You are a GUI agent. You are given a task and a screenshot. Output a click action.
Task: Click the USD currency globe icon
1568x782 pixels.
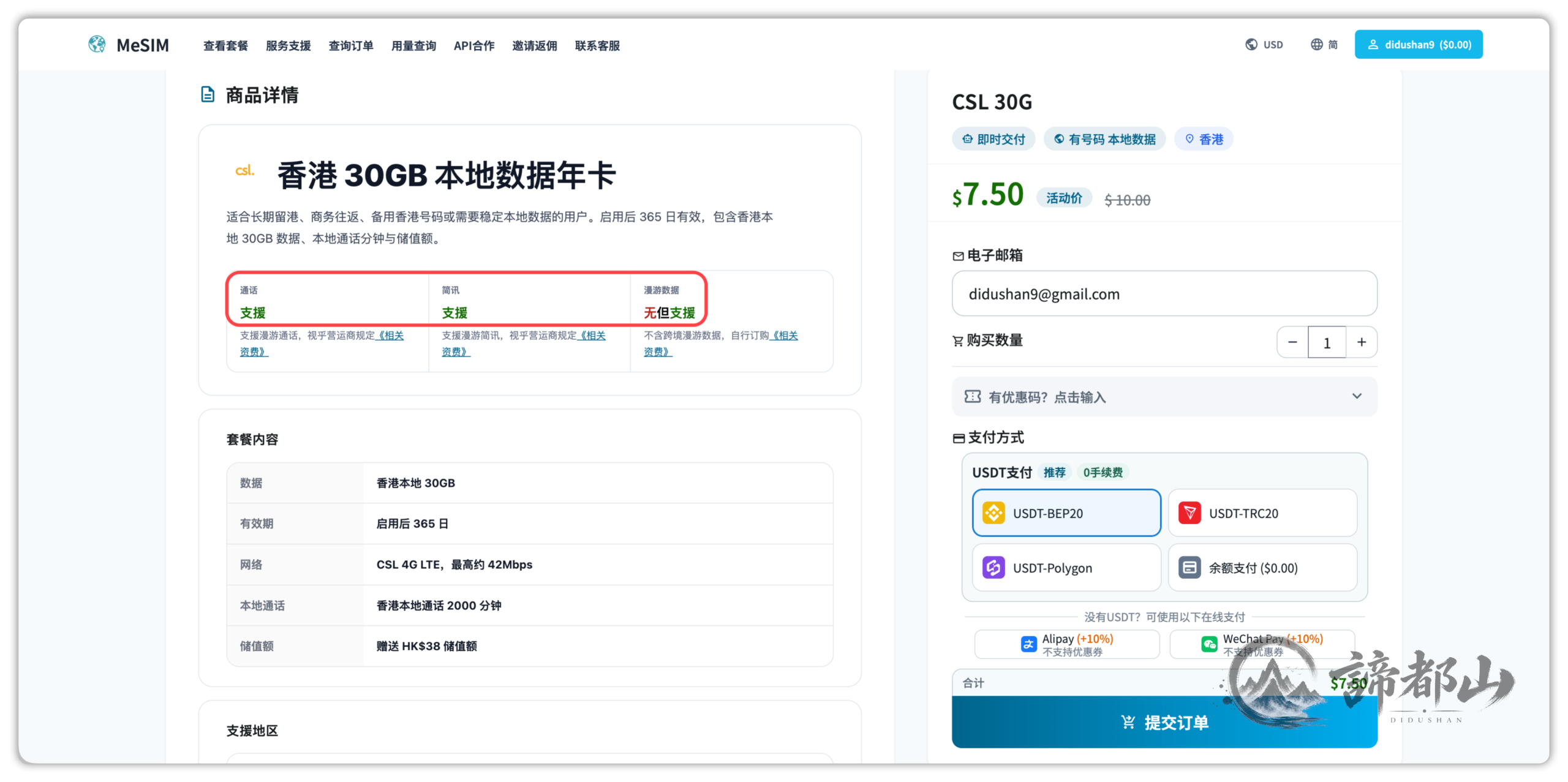[1251, 44]
